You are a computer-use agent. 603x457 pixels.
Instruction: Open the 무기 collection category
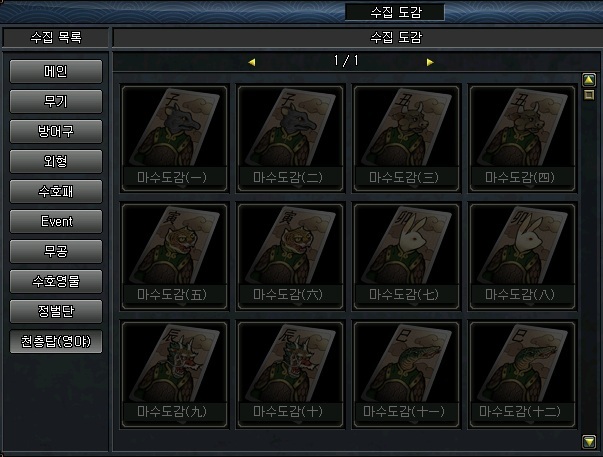56,101
